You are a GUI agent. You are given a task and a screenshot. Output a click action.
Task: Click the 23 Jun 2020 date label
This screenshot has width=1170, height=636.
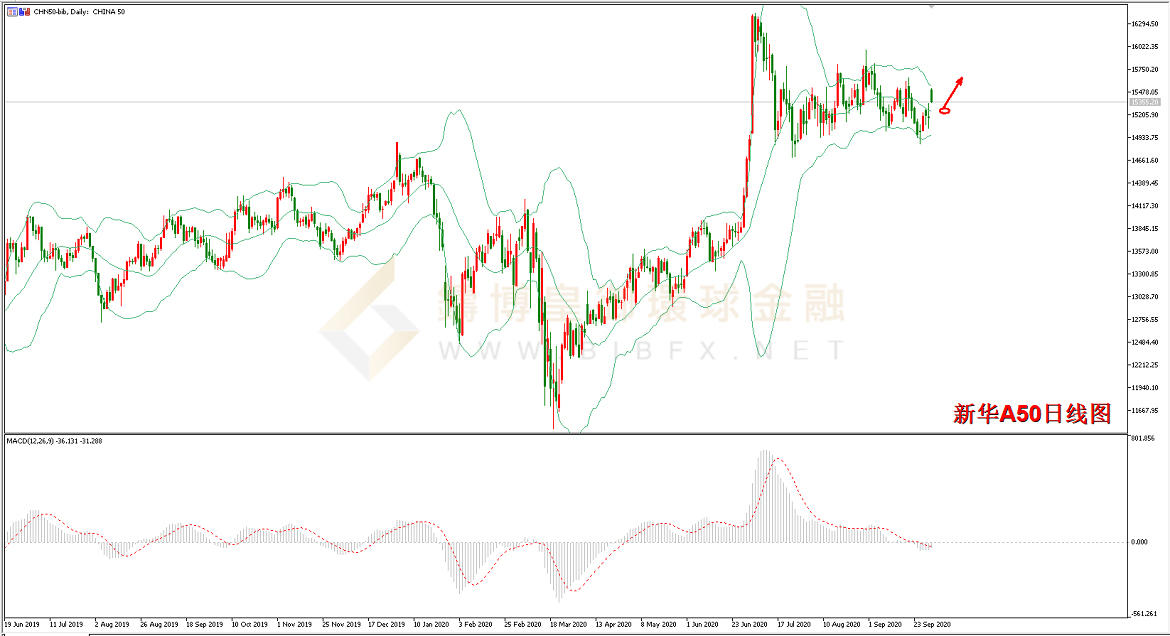750,622
